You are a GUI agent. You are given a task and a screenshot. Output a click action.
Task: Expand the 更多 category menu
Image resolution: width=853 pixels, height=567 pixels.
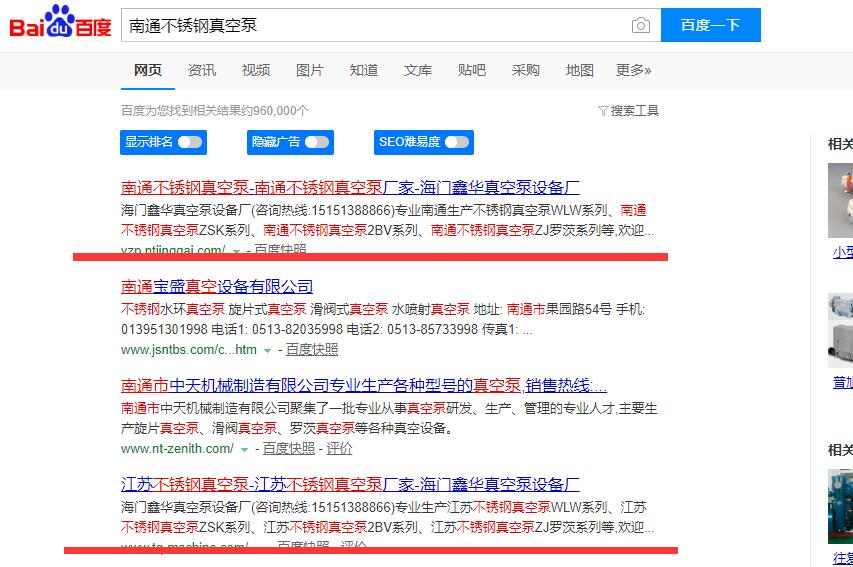point(633,70)
